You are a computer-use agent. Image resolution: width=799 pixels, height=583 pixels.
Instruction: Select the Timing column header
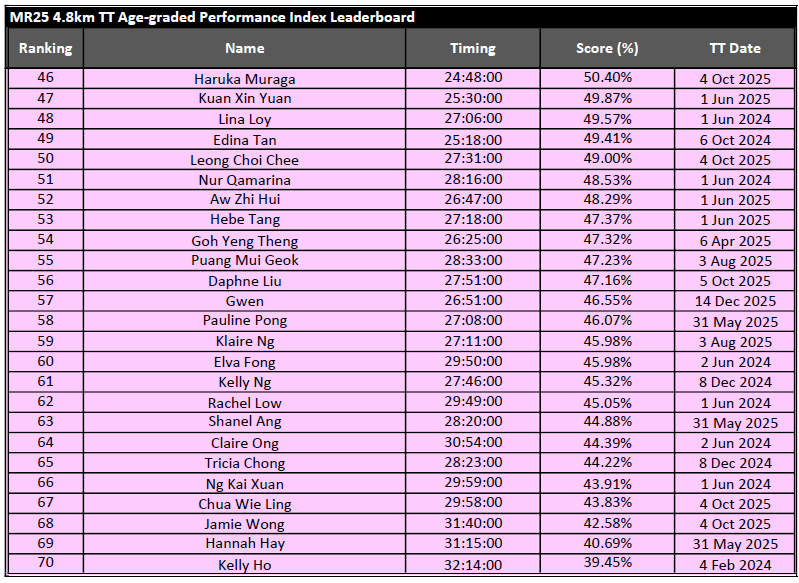pyautogui.click(x=472, y=48)
